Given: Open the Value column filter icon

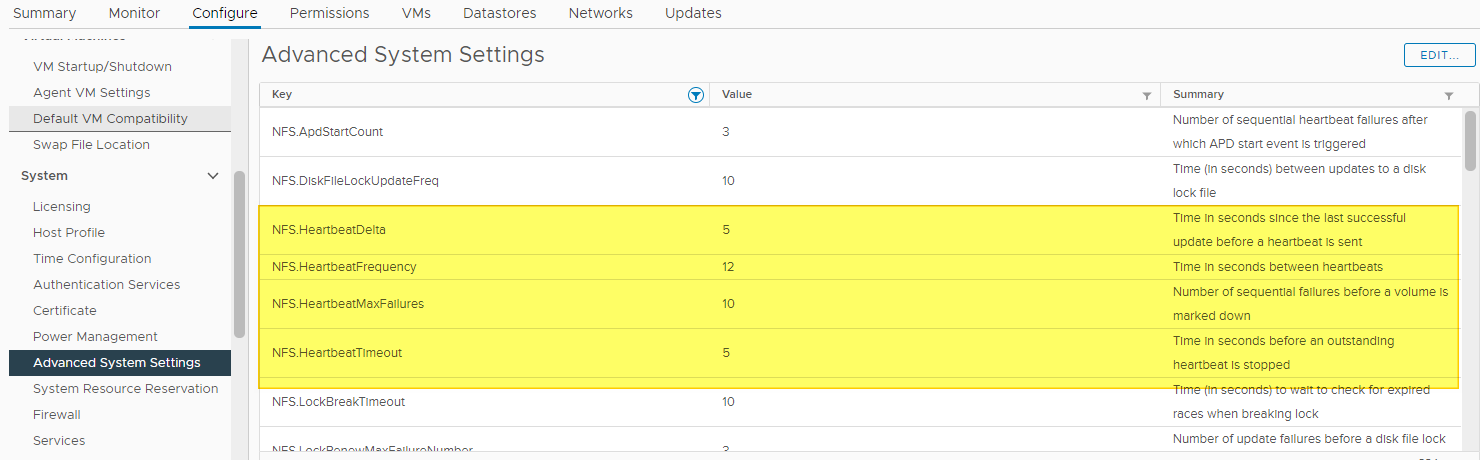Looking at the screenshot, I should tap(1147, 96).
